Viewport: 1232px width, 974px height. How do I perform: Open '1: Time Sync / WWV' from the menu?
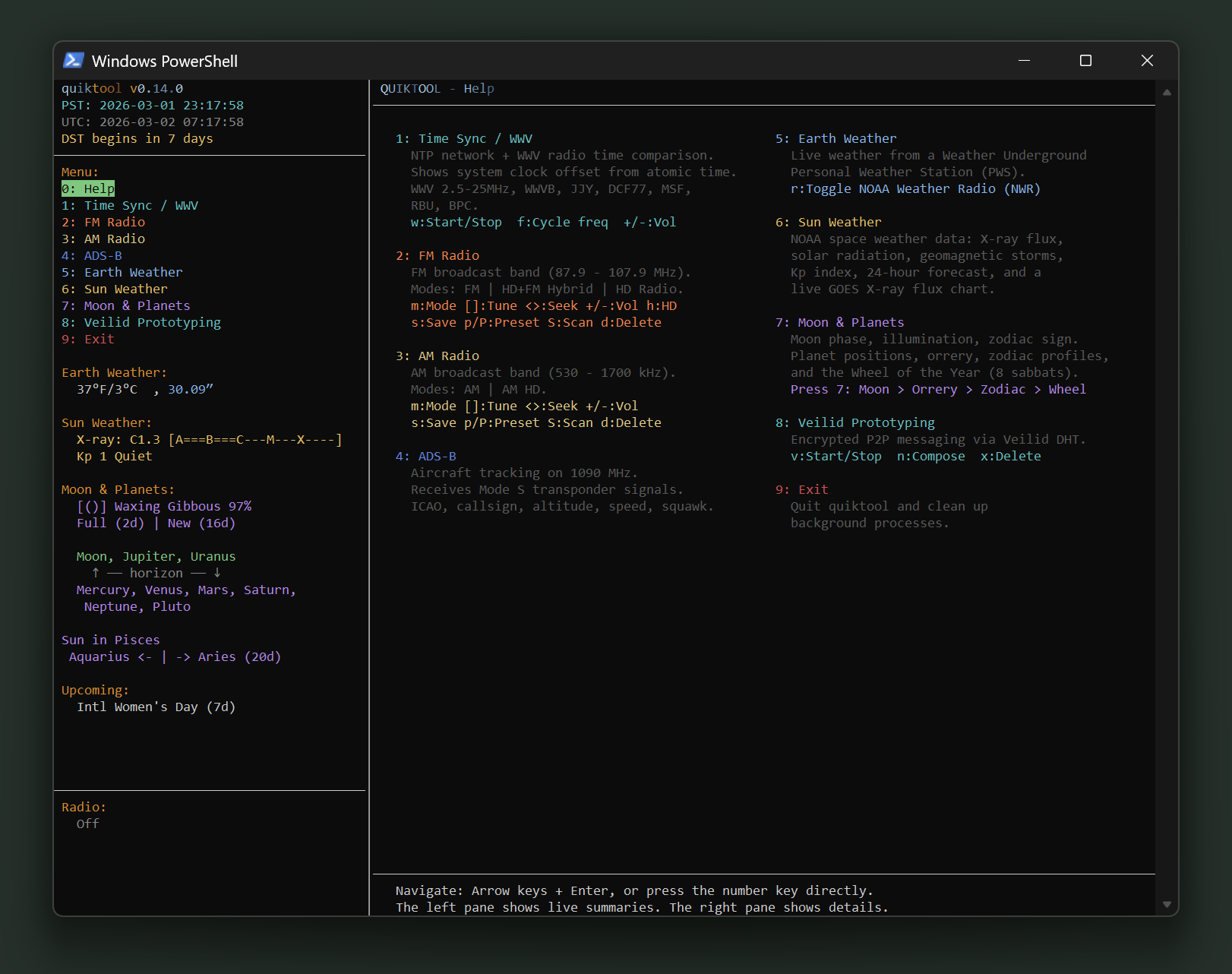tap(130, 205)
